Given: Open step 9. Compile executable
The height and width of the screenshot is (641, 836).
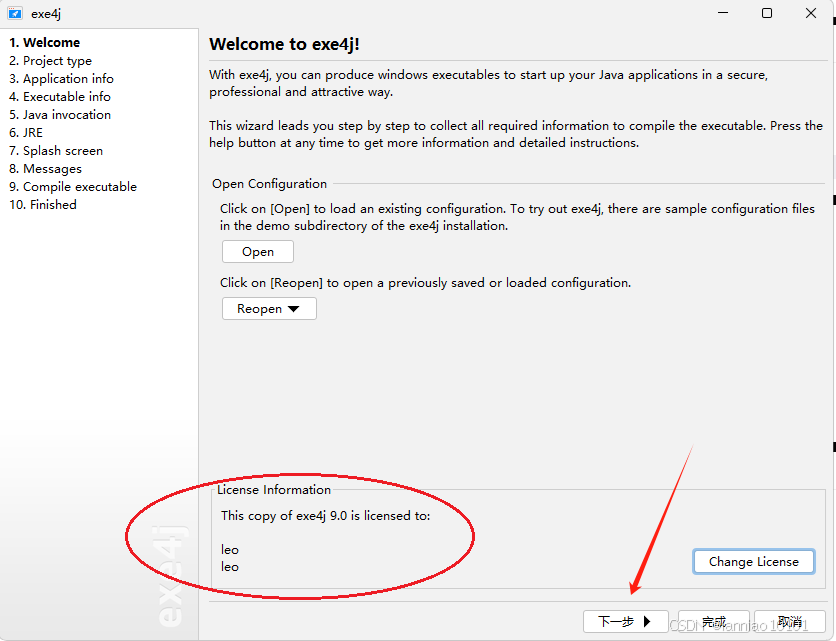Looking at the screenshot, I should [73, 187].
